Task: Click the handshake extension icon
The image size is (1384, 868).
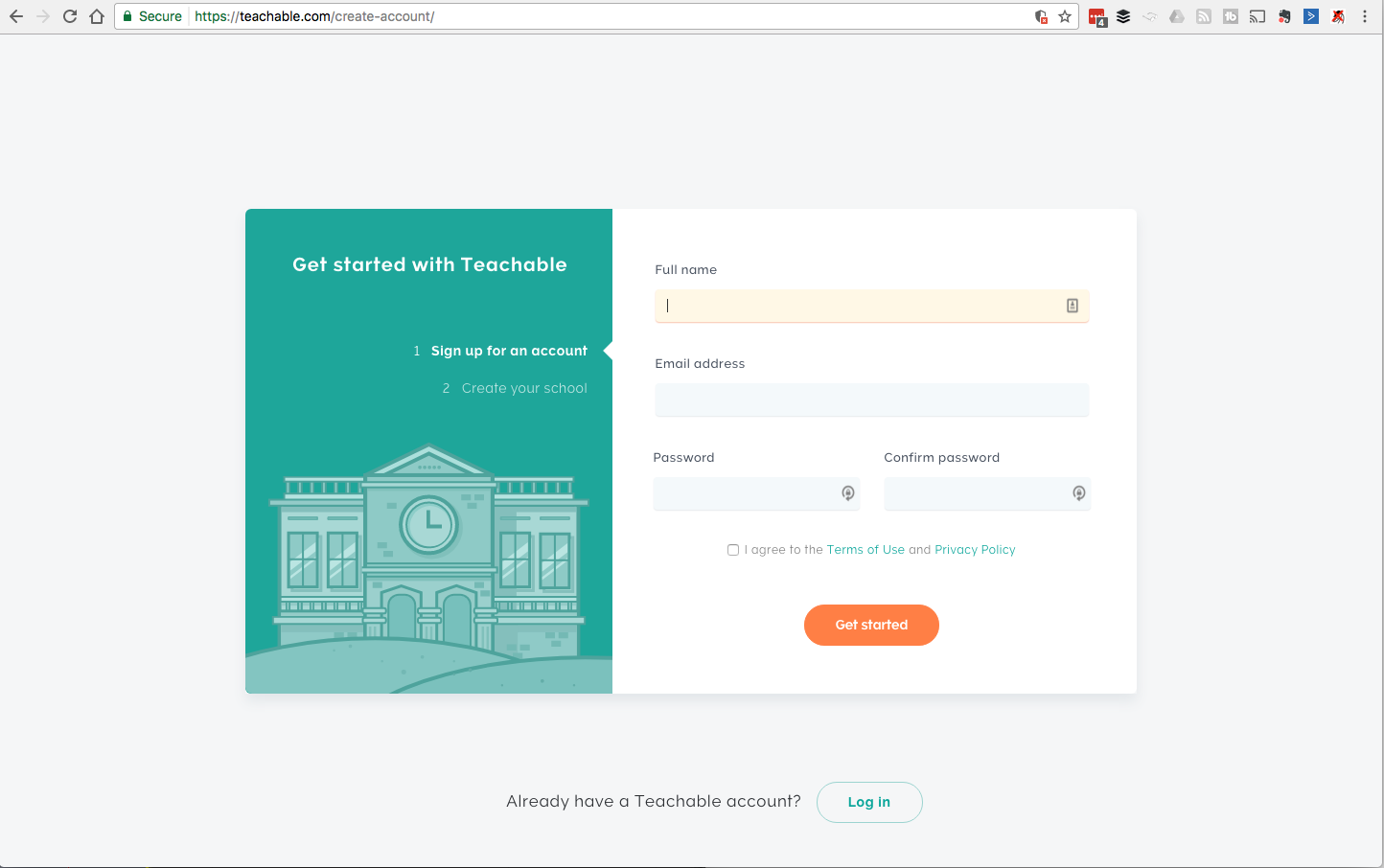Action: pyautogui.click(x=1150, y=16)
